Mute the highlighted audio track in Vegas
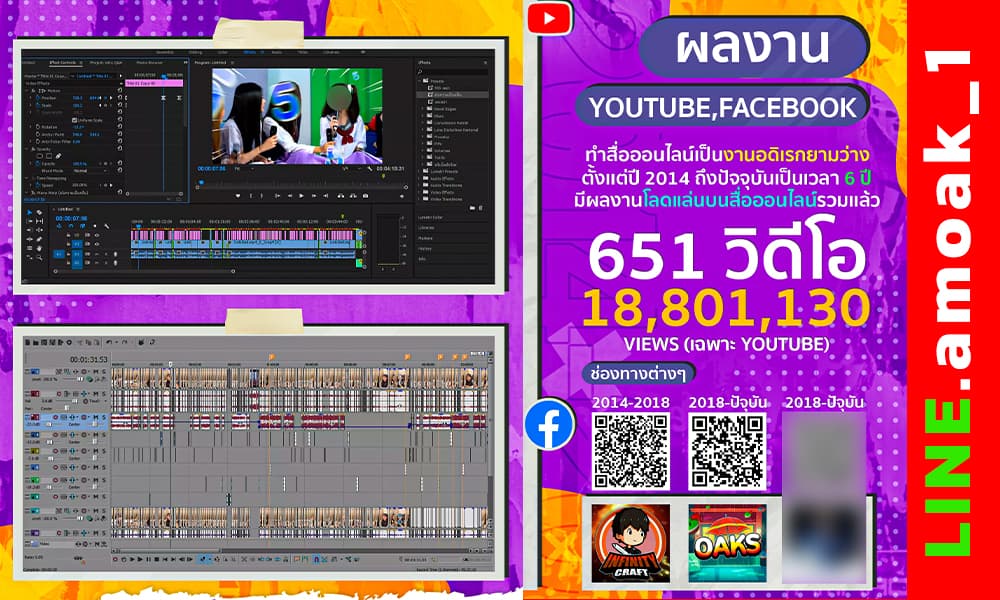This screenshot has width=1000, height=600. click(96, 418)
